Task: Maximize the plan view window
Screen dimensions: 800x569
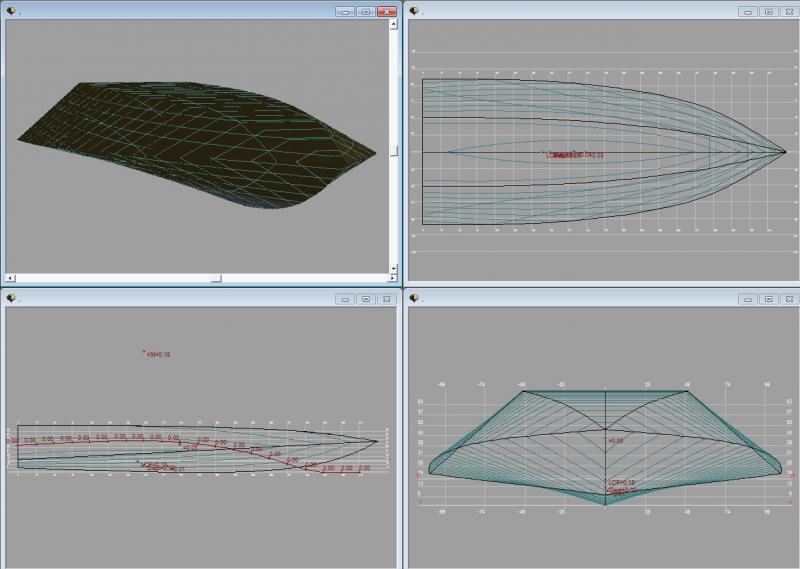Action: click(x=768, y=11)
